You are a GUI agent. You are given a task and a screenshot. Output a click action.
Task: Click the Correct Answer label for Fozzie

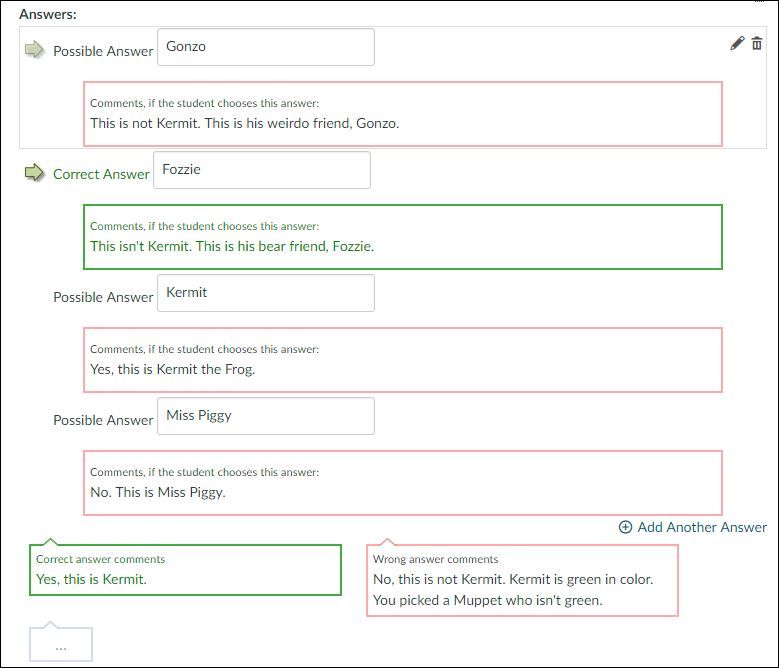click(x=101, y=174)
